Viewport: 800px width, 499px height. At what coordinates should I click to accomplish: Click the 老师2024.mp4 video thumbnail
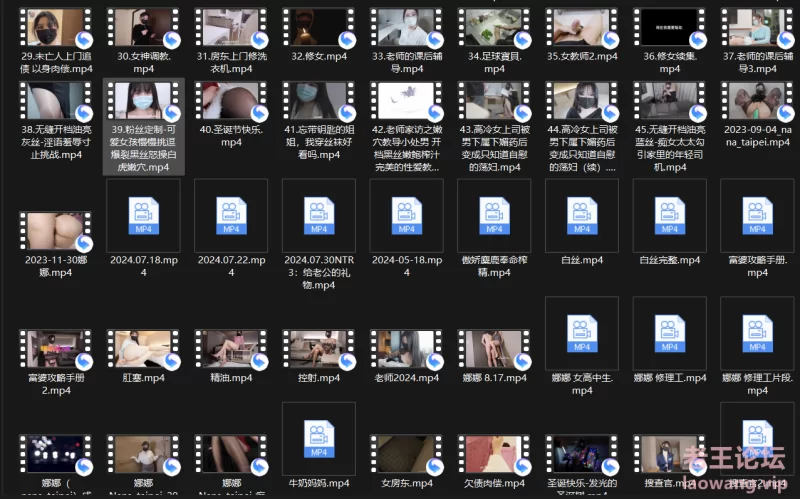tap(406, 347)
